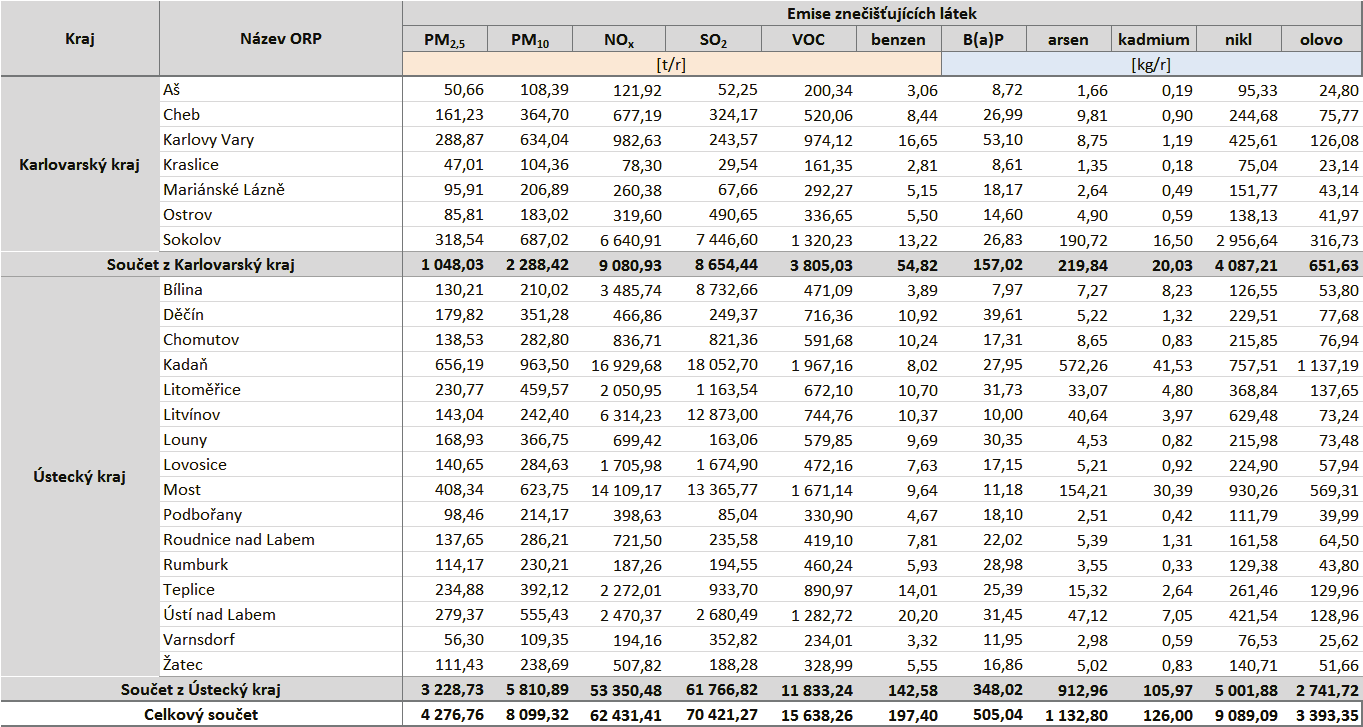Click Ústí nad Labem benzen value 20,20
The width and height of the screenshot is (1363, 727).
[x=920, y=615]
